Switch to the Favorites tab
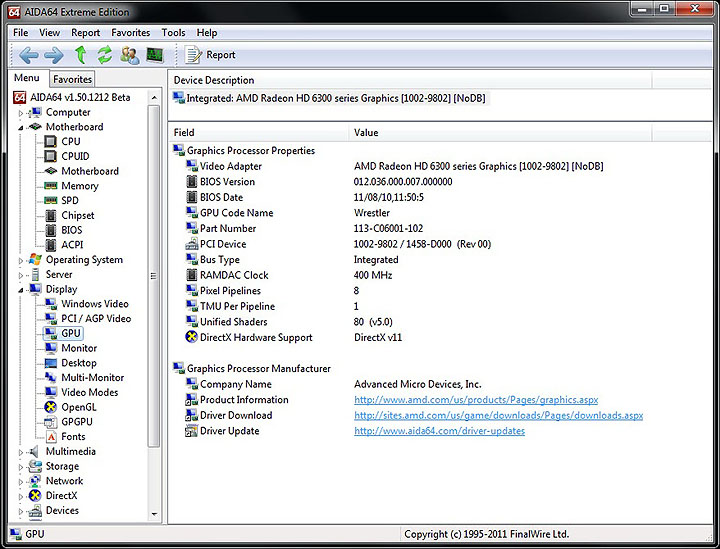The image size is (720, 549). (72, 79)
